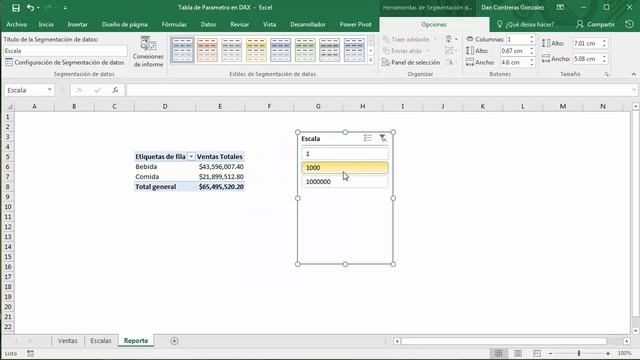Open the Panel de selección
This screenshot has height=360, width=640.
tap(411, 62)
